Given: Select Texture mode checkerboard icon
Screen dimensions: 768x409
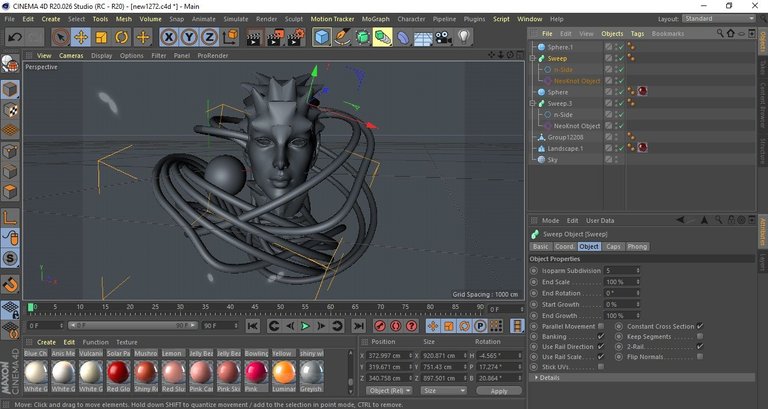Looking at the screenshot, I should pos(10,110).
